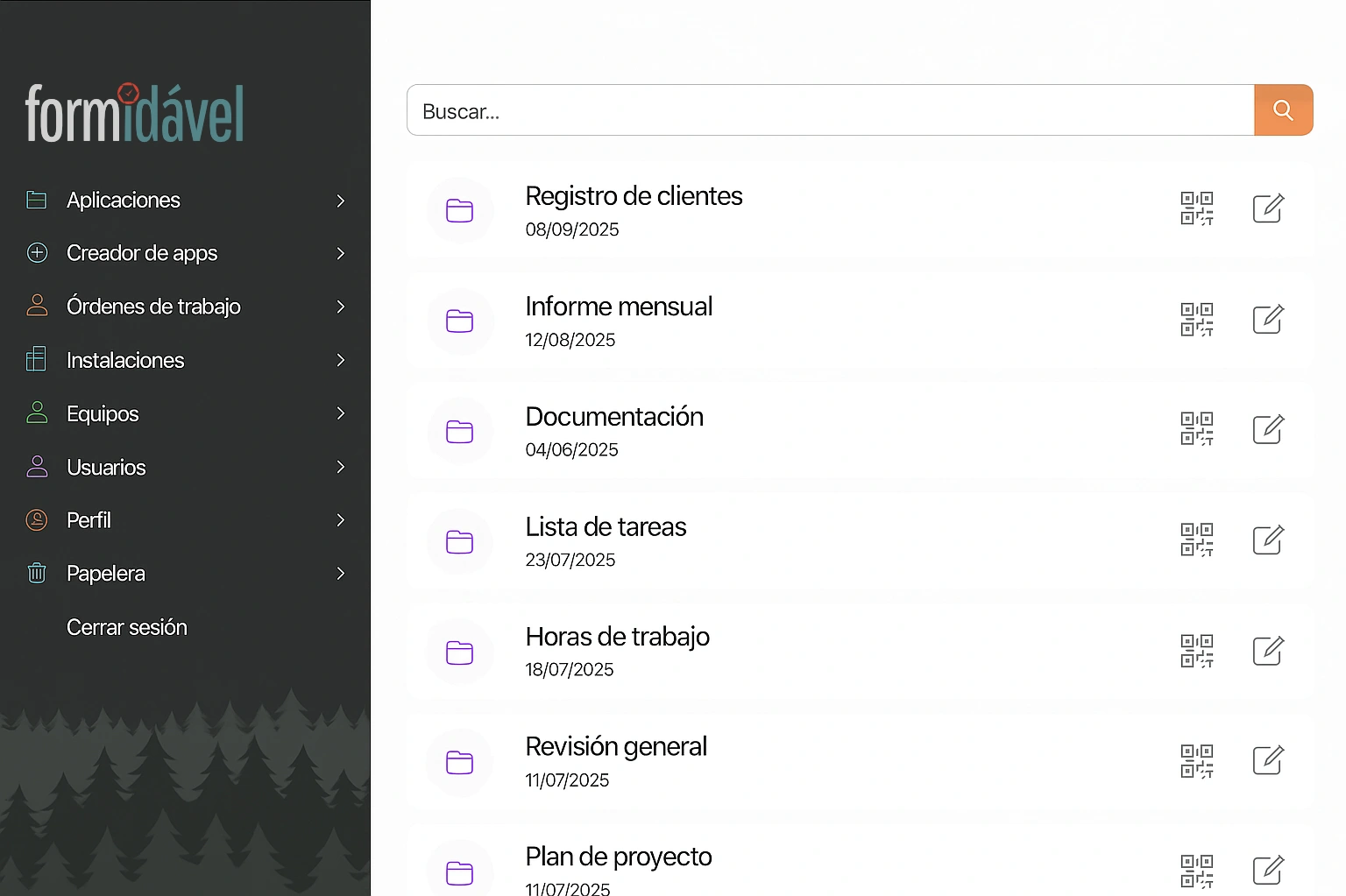1346x896 pixels.
Task: Show QR code for Plan de proyecto
Action: [1197, 871]
